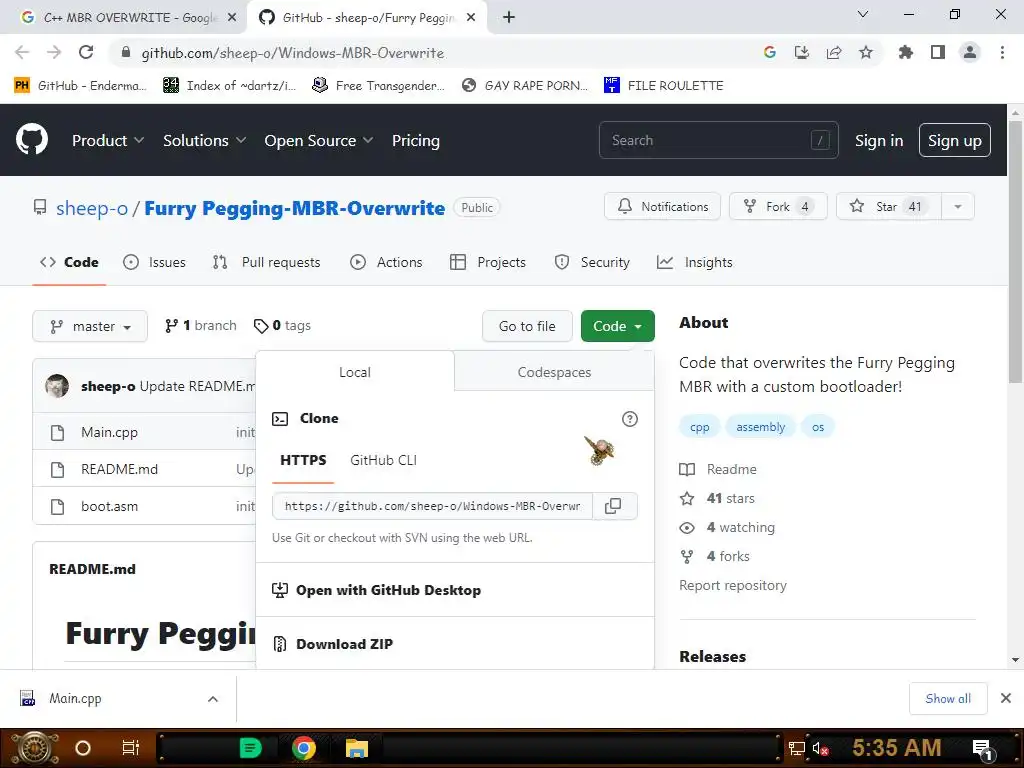Open clone help question mark icon
1024x768 pixels.
tap(630, 419)
